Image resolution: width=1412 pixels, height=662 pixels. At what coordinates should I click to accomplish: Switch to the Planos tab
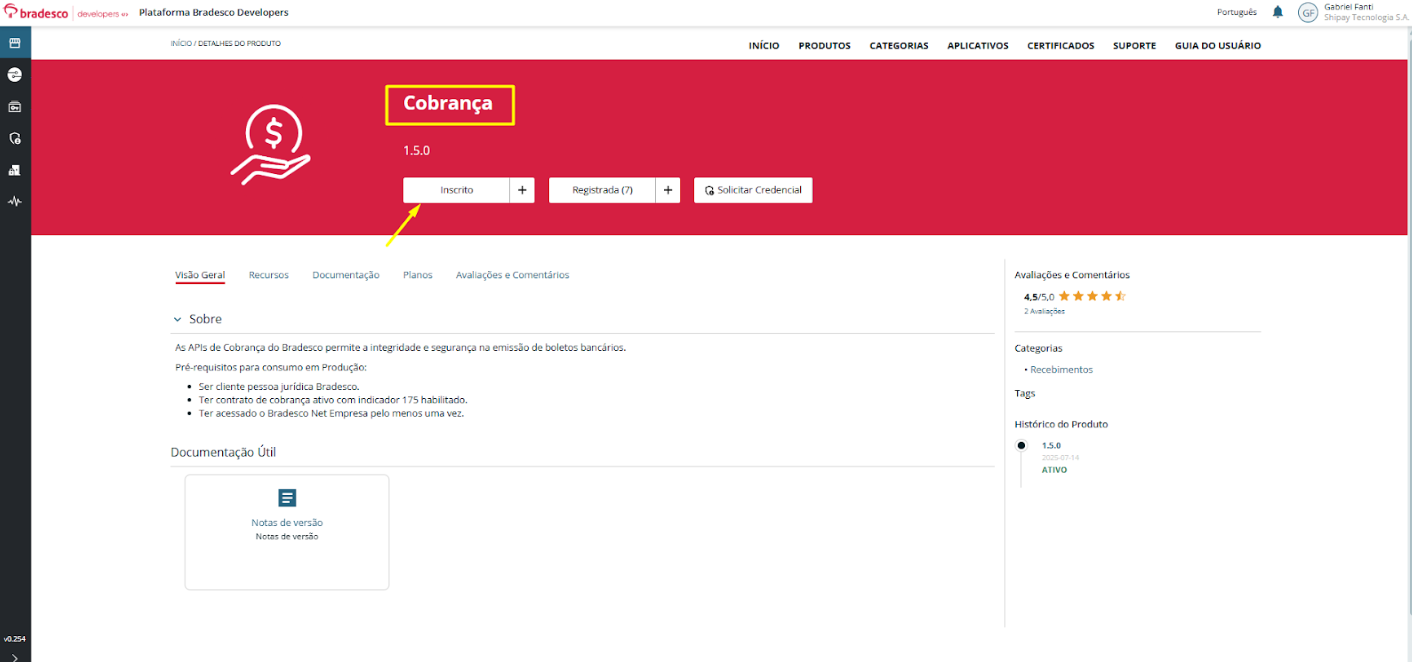click(x=418, y=275)
